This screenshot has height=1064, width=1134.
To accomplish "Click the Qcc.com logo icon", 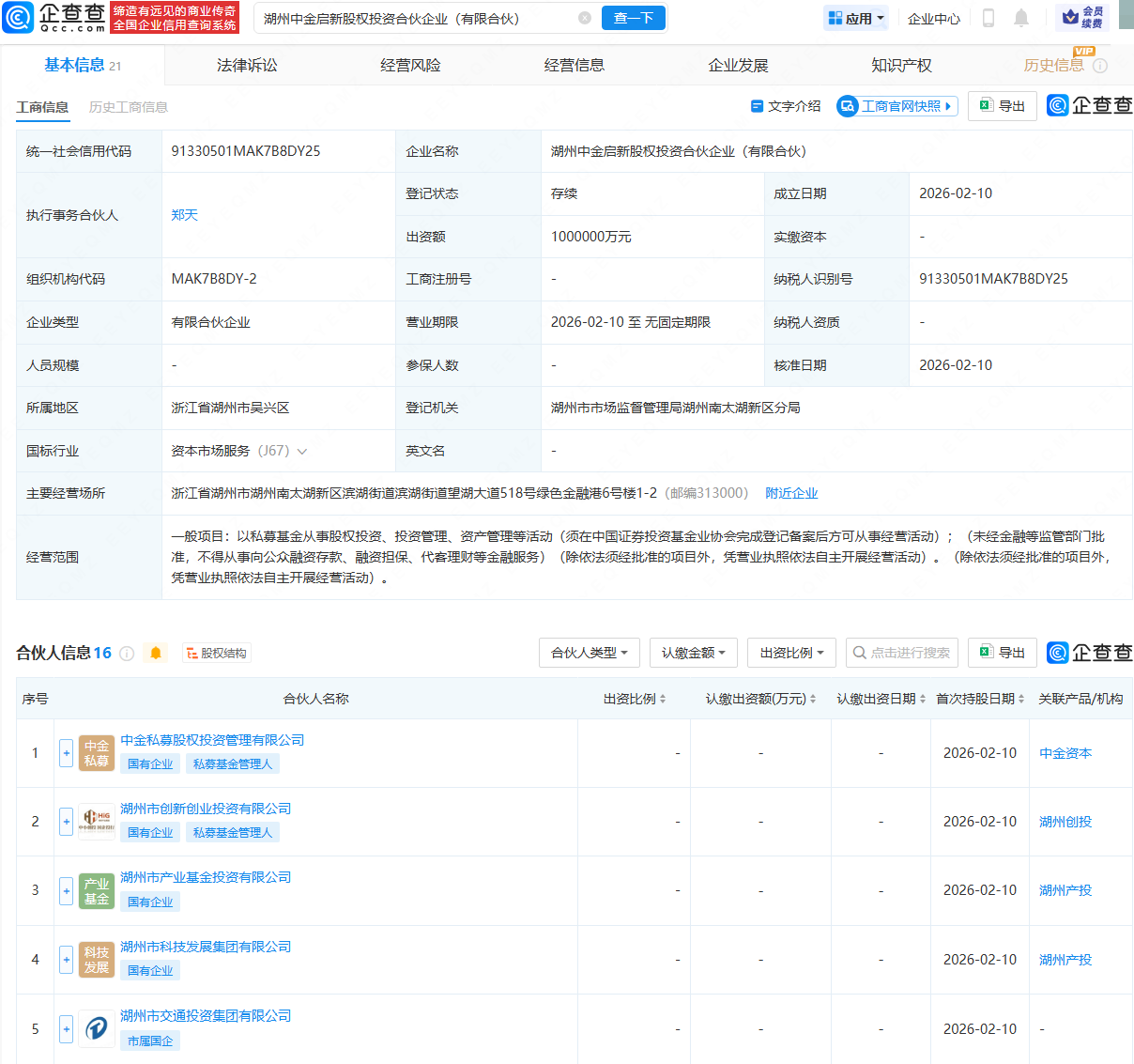I will pyautogui.click(x=19, y=18).
